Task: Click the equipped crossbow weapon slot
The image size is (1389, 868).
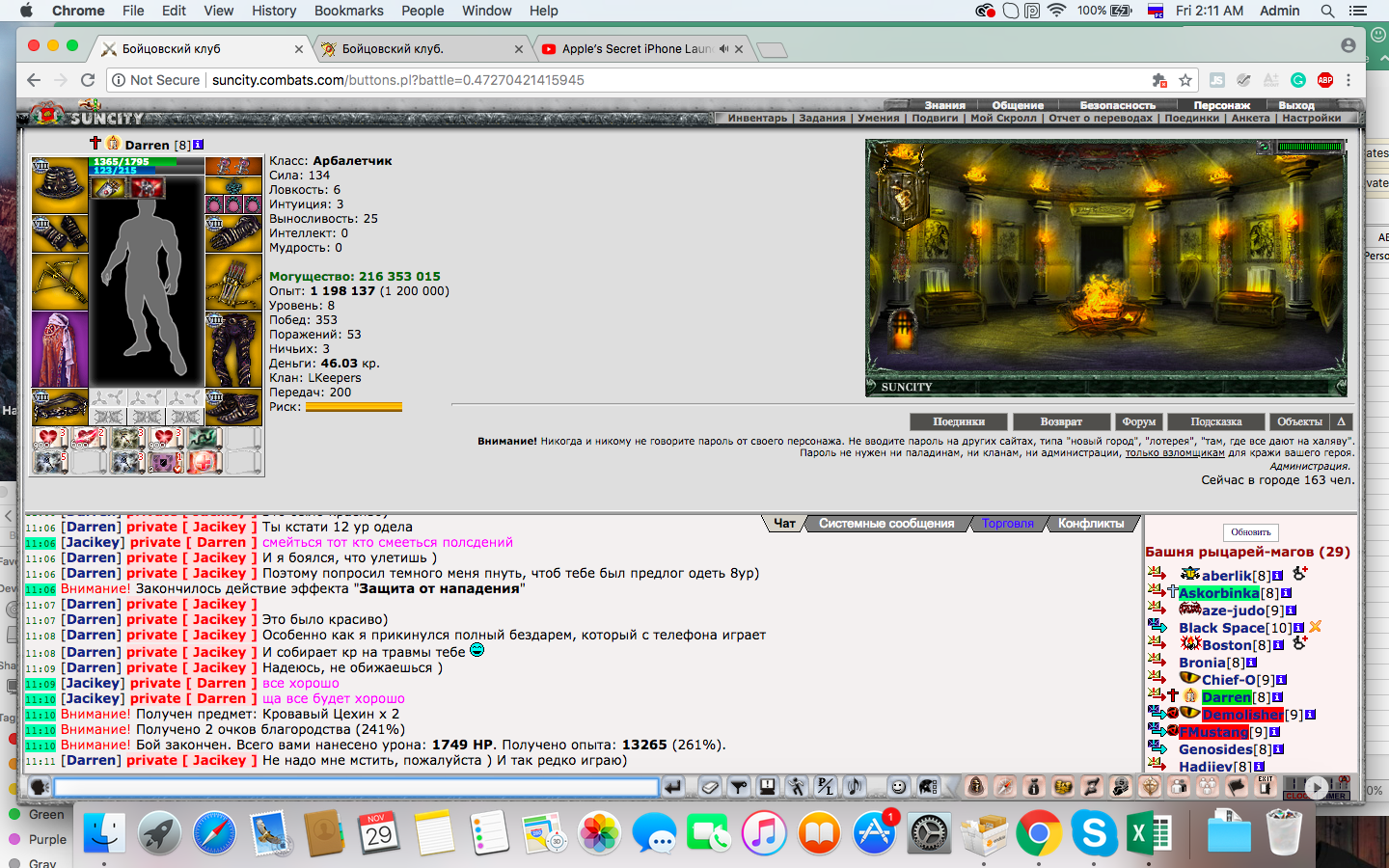Action: [x=60, y=282]
